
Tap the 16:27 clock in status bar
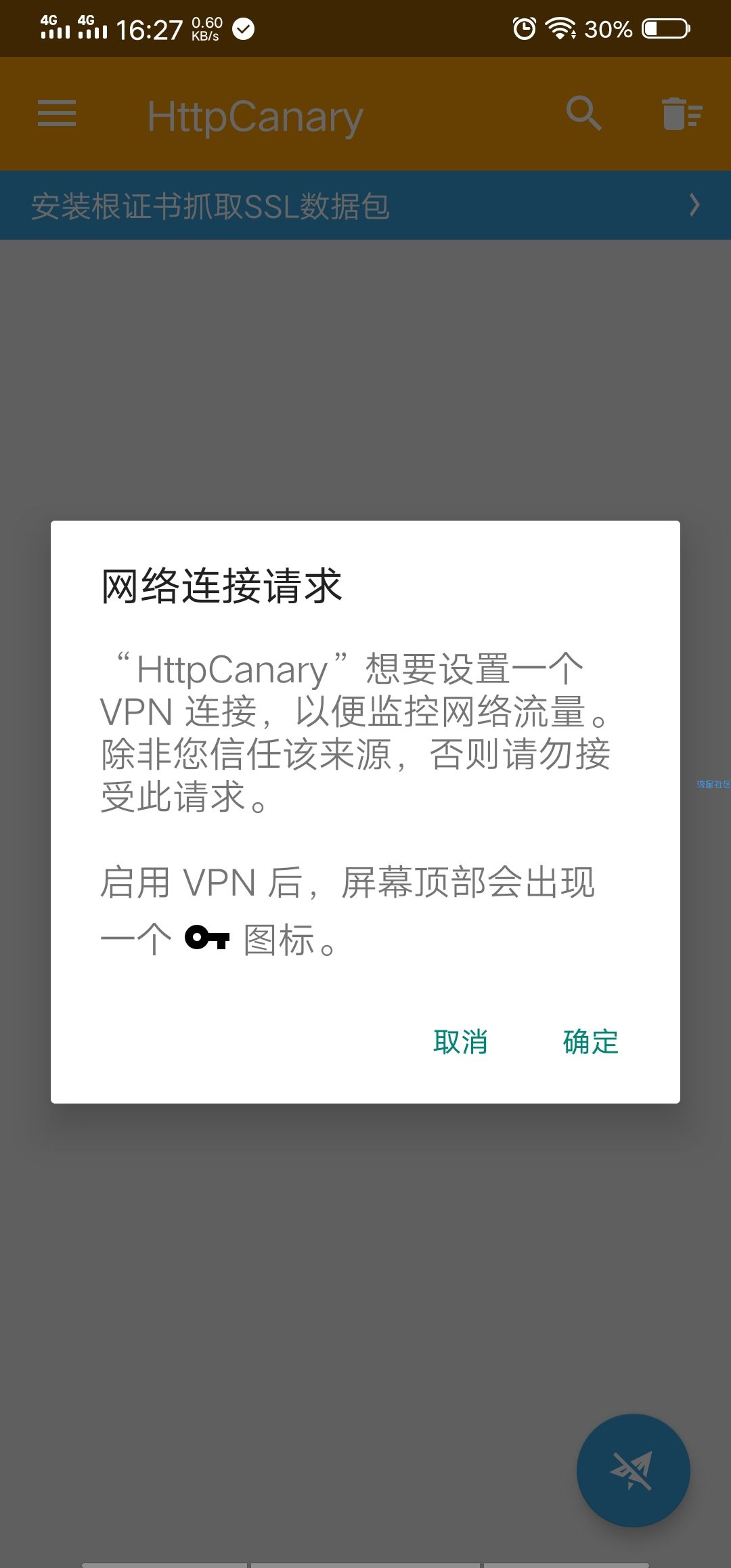tap(149, 30)
